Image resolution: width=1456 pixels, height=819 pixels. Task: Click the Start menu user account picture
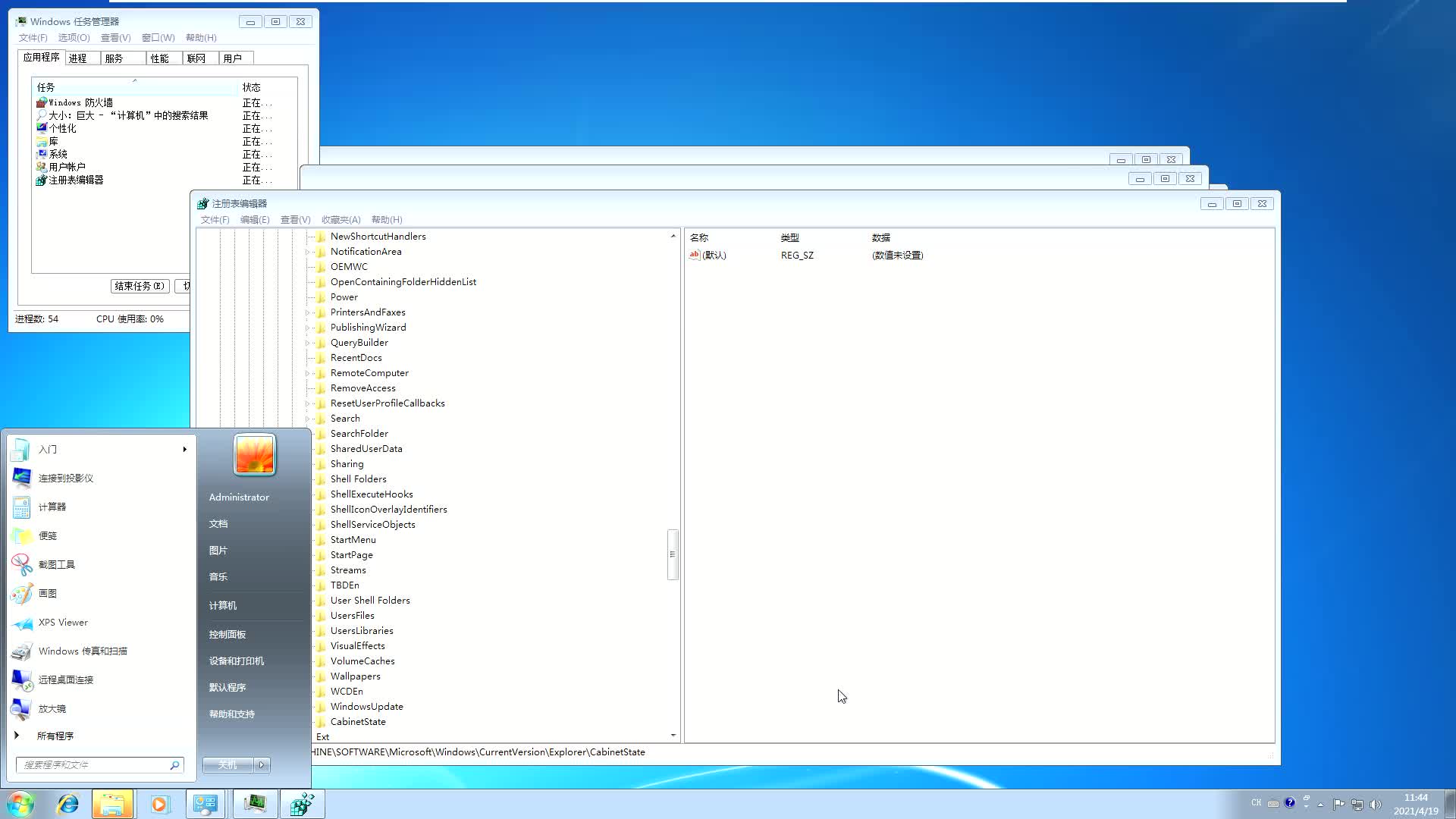point(255,455)
